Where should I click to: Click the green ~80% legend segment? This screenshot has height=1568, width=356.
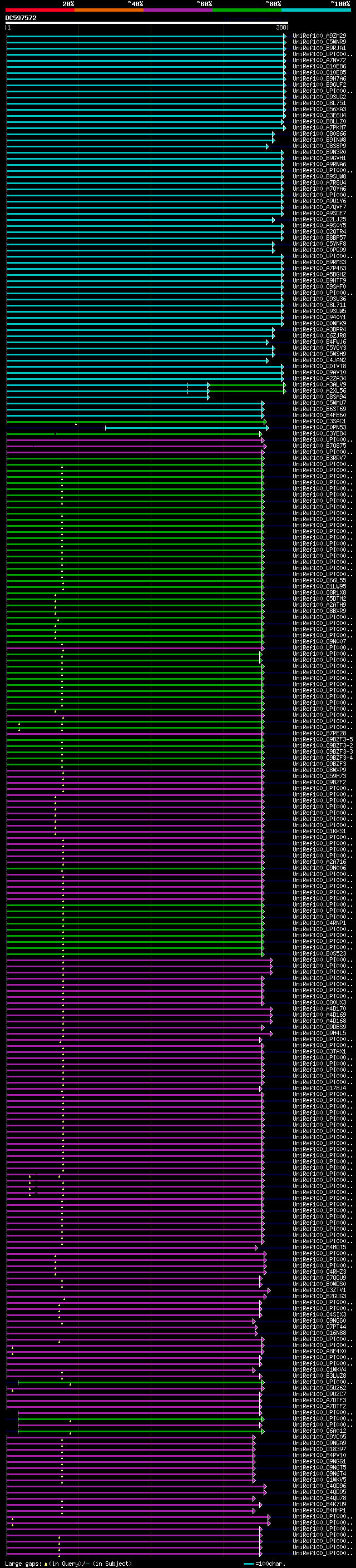tap(246, 10)
